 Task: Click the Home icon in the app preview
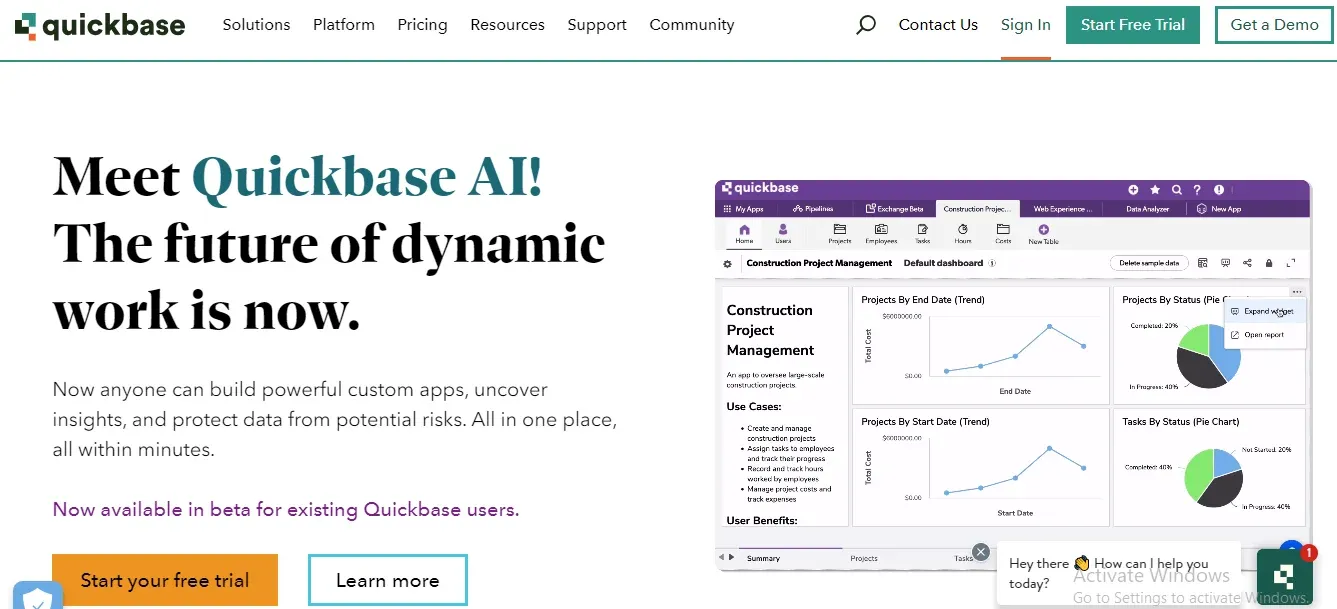[744, 231]
